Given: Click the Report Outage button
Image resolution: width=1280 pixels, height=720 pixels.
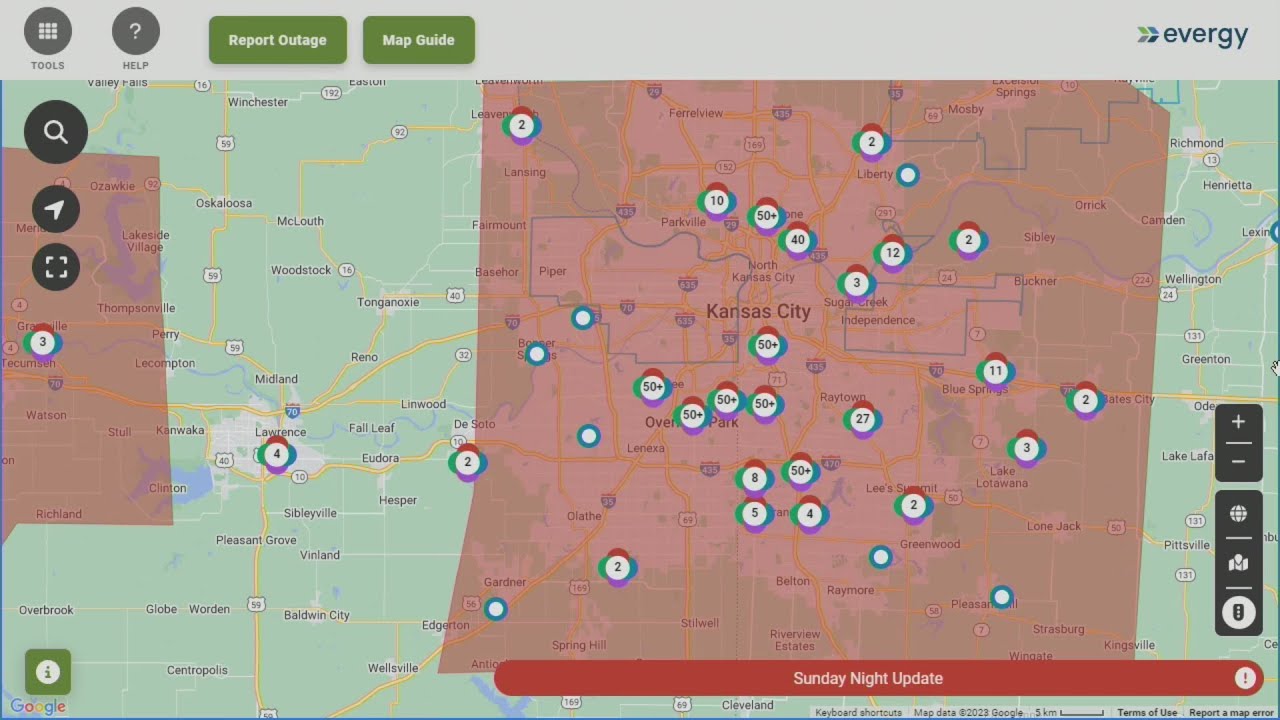Looking at the screenshot, I should (278, 40).
